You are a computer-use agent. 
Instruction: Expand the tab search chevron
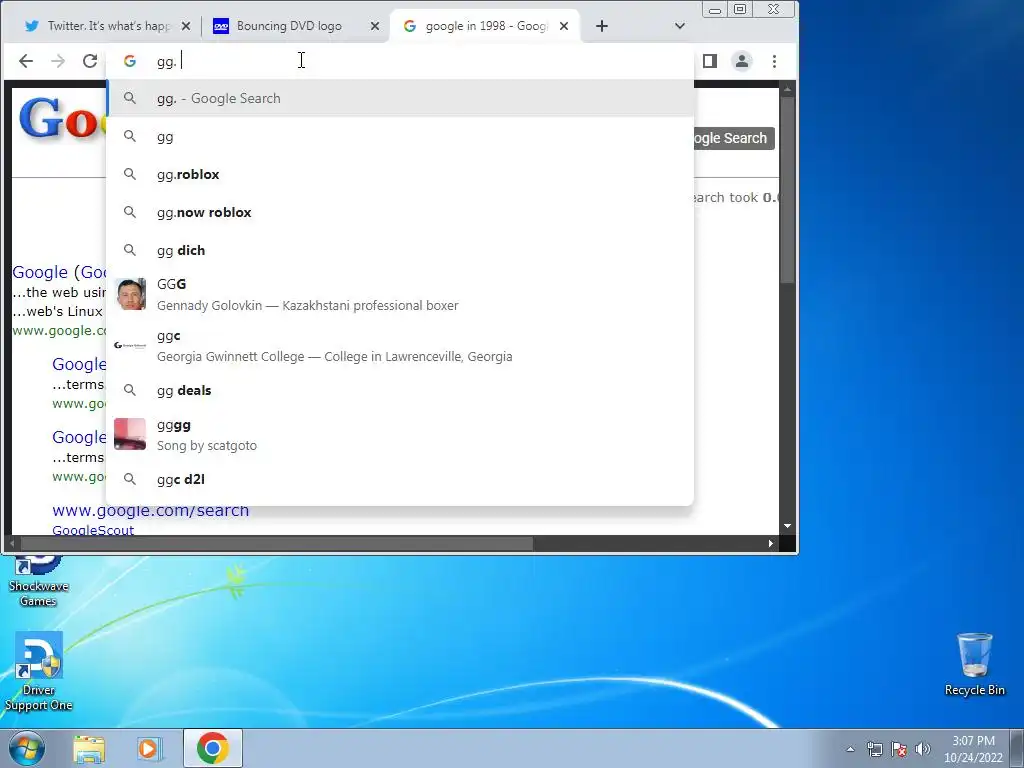[680, 26]
